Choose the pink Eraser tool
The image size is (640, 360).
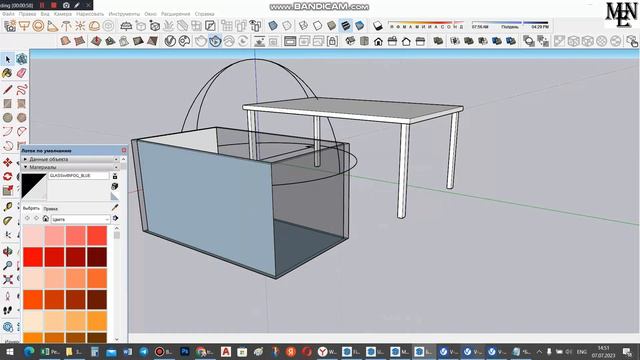coord(21,73)
